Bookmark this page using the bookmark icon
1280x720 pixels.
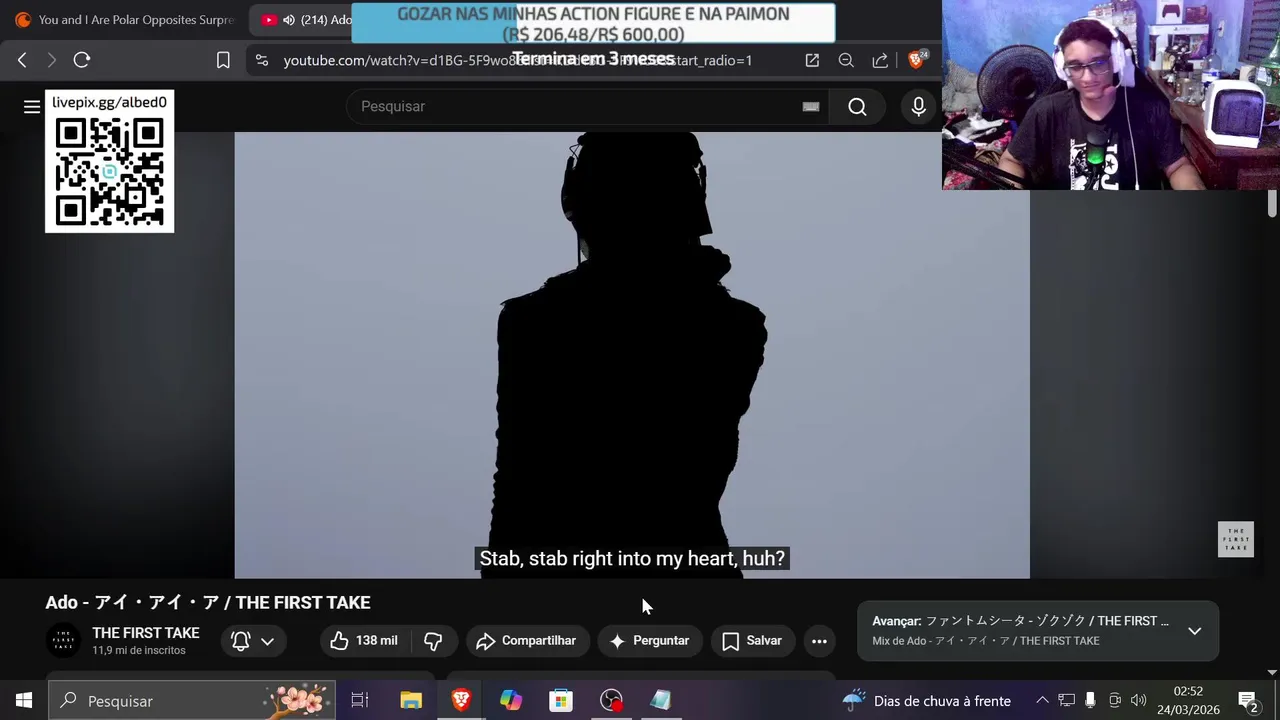coord(223,60)
